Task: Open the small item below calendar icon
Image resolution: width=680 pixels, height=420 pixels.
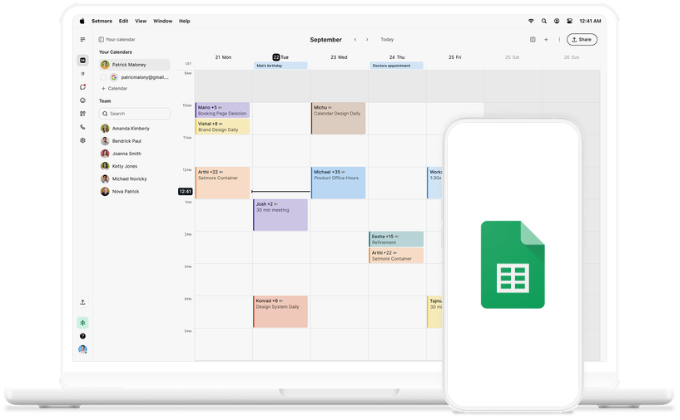Action: pos(83,74)
